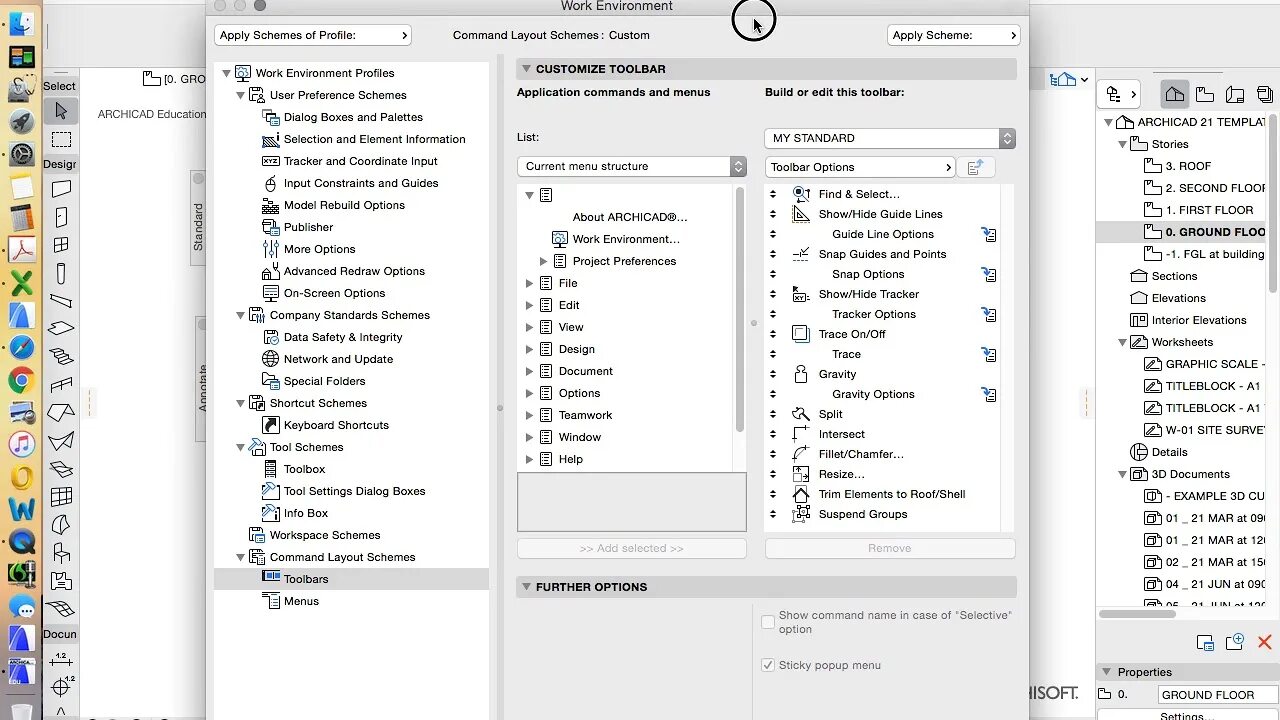This screenshot has width=1280, height=720.
Task: Select the Document menu entry
Action: click(586, 371)
